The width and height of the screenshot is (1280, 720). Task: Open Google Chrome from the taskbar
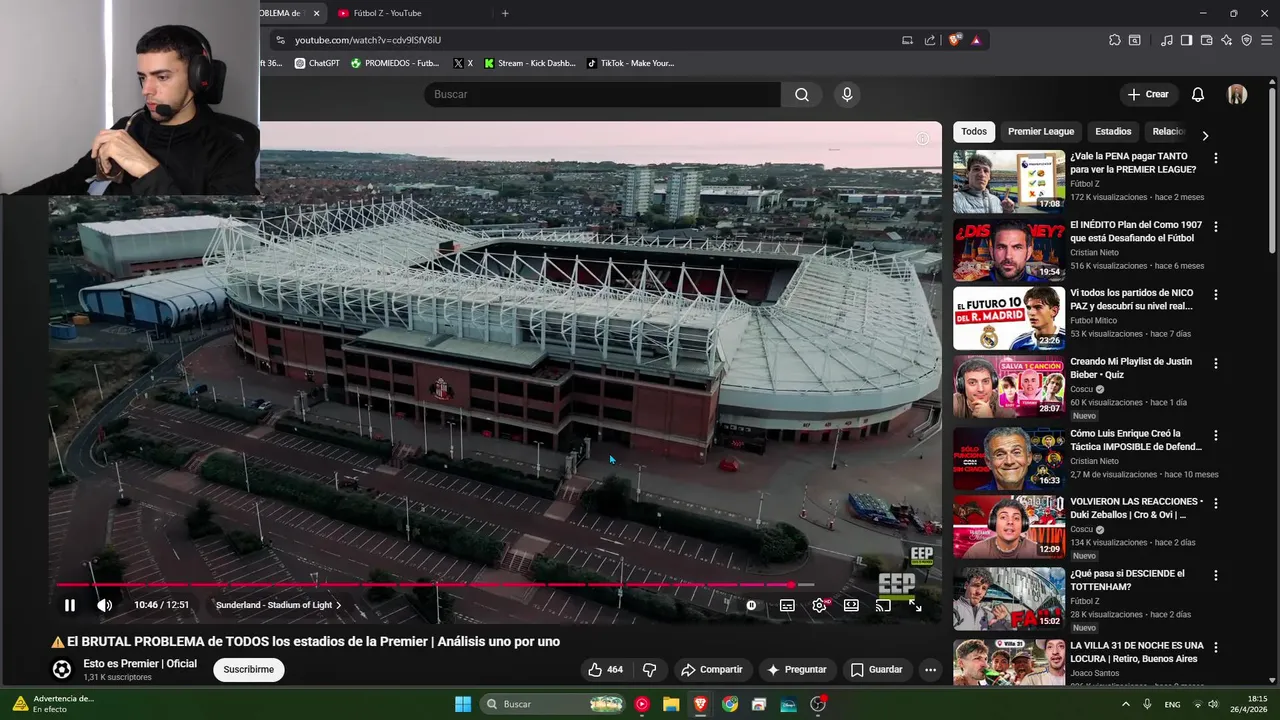coord(730,704)
